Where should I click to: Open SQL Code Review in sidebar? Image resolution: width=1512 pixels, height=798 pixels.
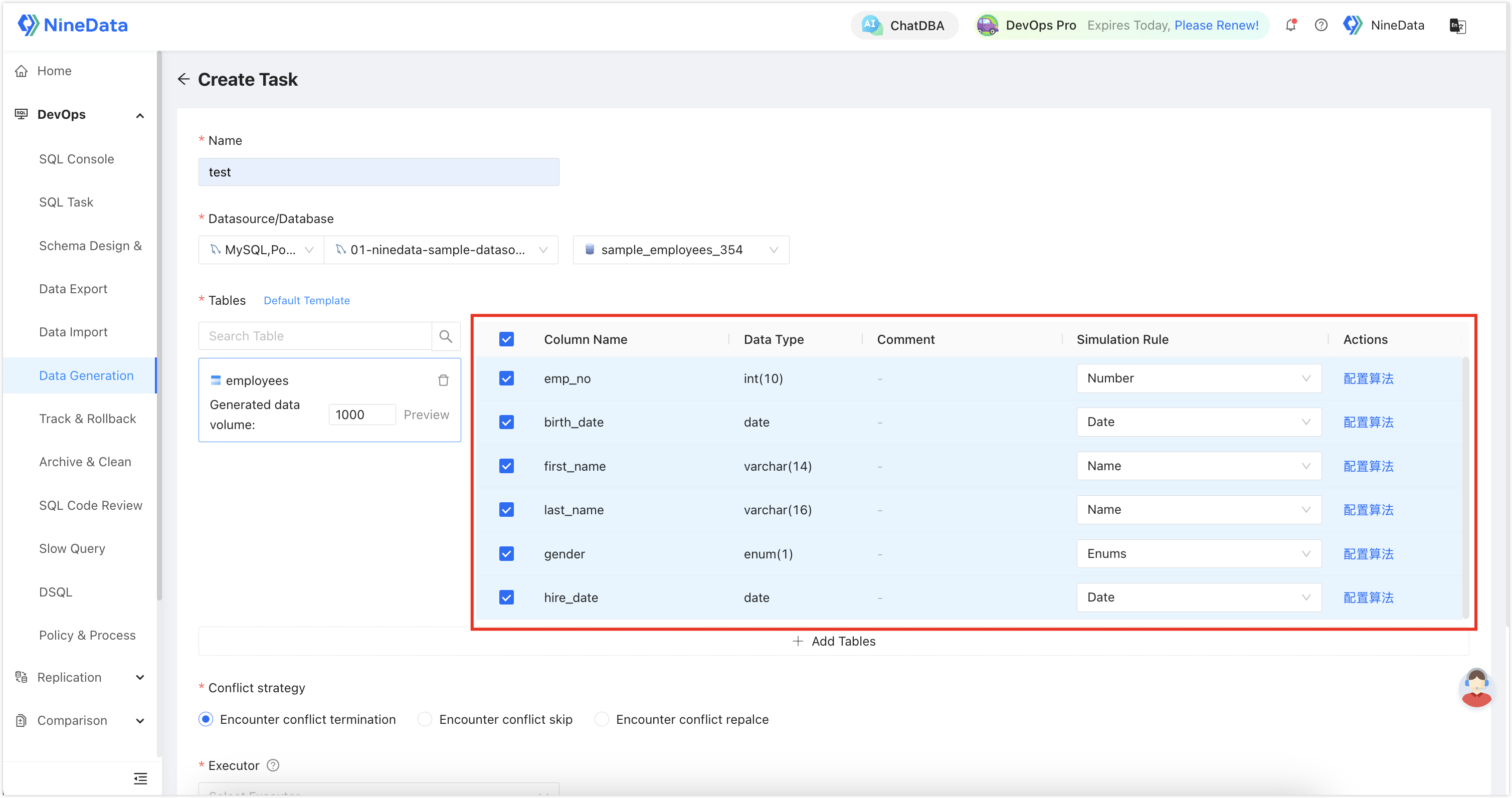(x=90, y=505)
